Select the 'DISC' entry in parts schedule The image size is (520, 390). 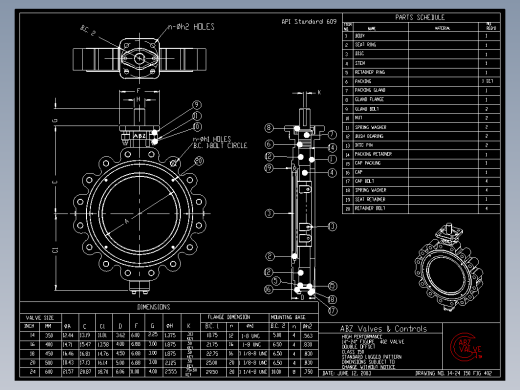[421, 54]
